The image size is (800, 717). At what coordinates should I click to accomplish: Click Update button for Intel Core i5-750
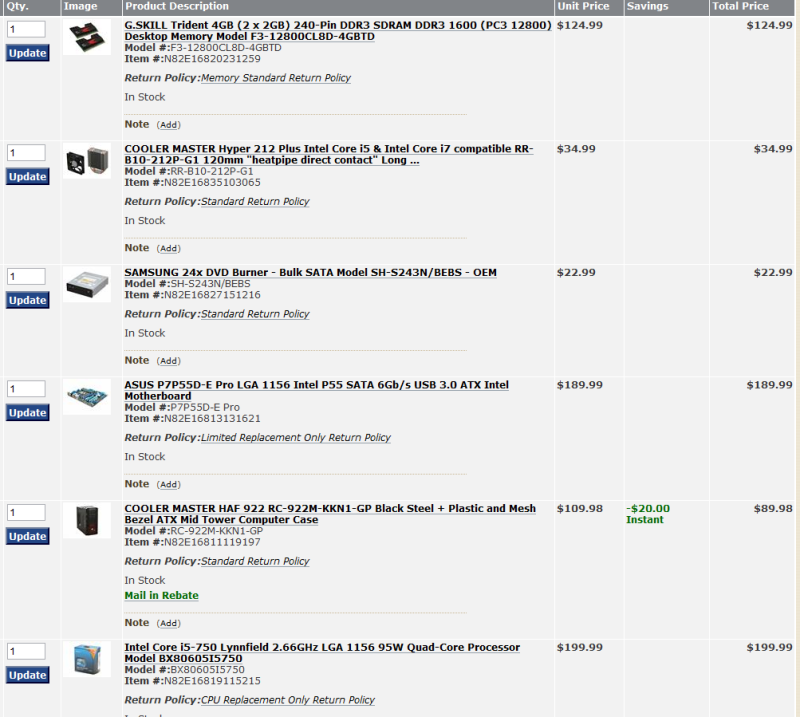point(28,675)
